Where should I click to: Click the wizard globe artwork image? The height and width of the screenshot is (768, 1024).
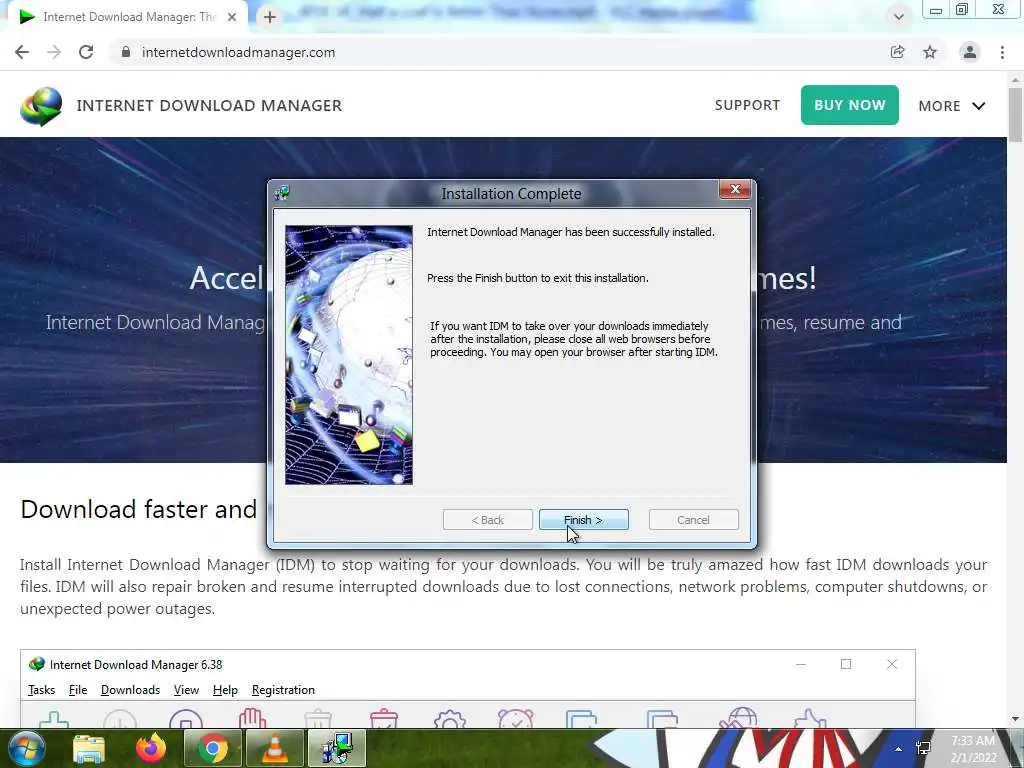(x=349, y=355)
